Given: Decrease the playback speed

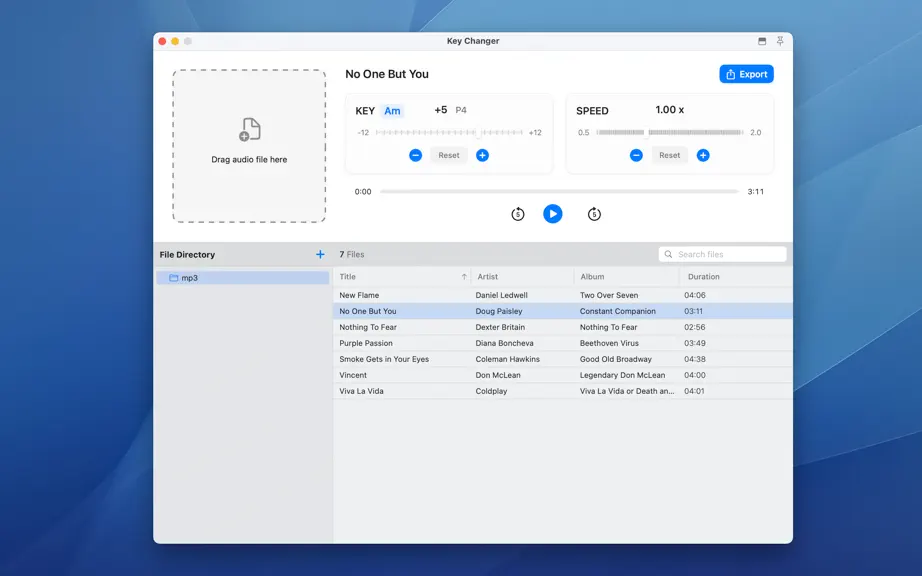Looking at the screenshot, I should point(636,155).
